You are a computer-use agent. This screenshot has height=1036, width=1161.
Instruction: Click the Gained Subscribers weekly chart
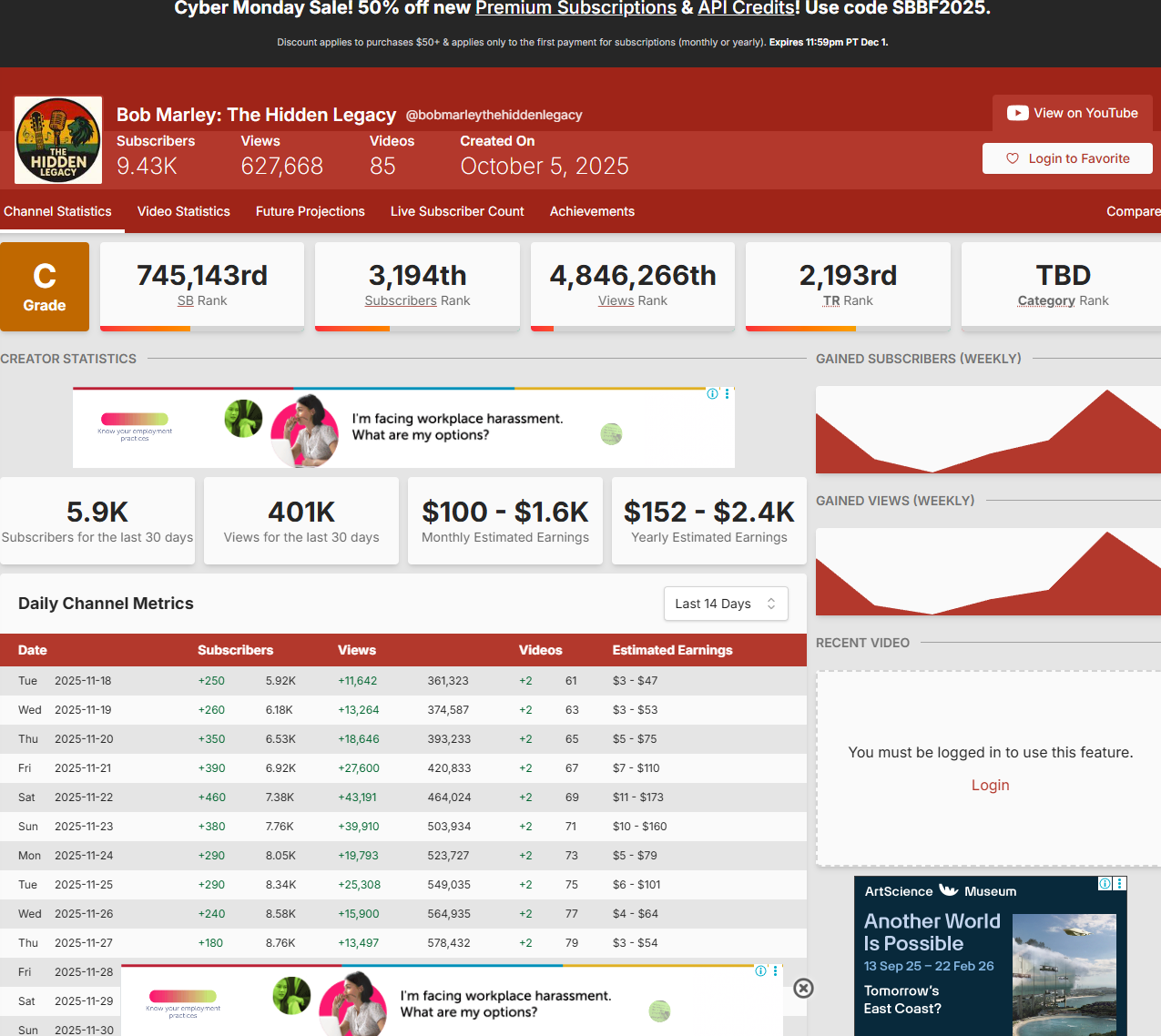point(988,430)
